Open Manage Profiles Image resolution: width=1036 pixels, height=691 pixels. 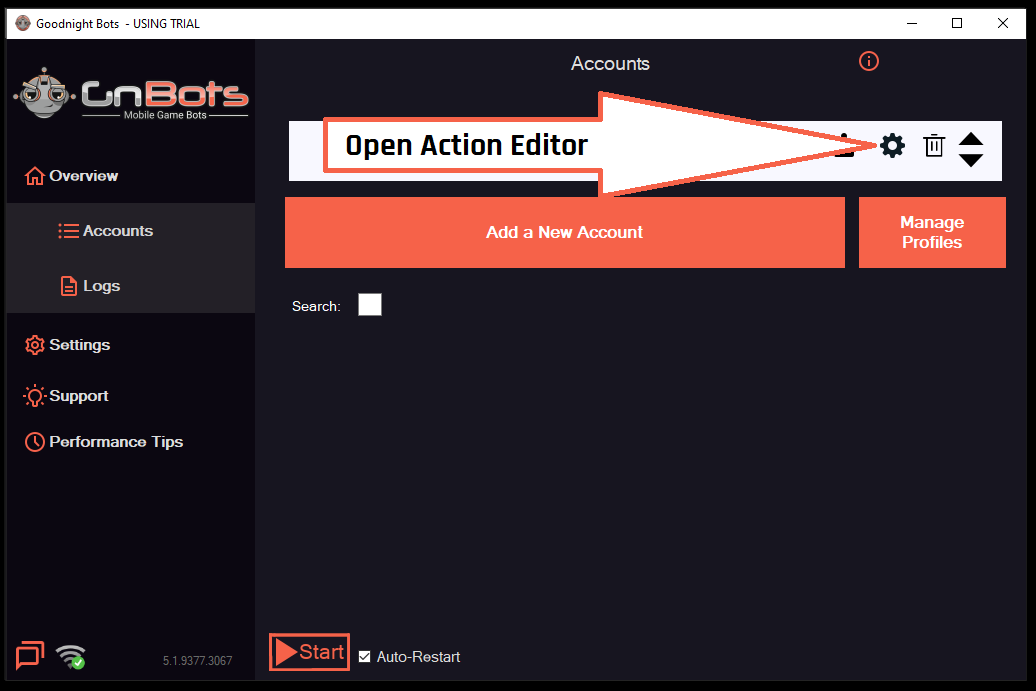click(x=931, y=232)
